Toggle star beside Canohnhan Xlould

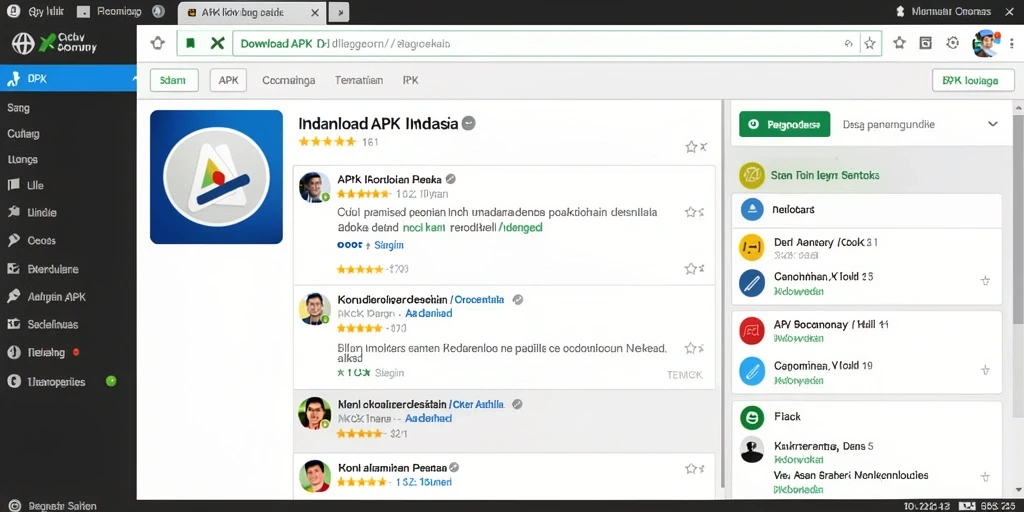click(x=985, y=281)
